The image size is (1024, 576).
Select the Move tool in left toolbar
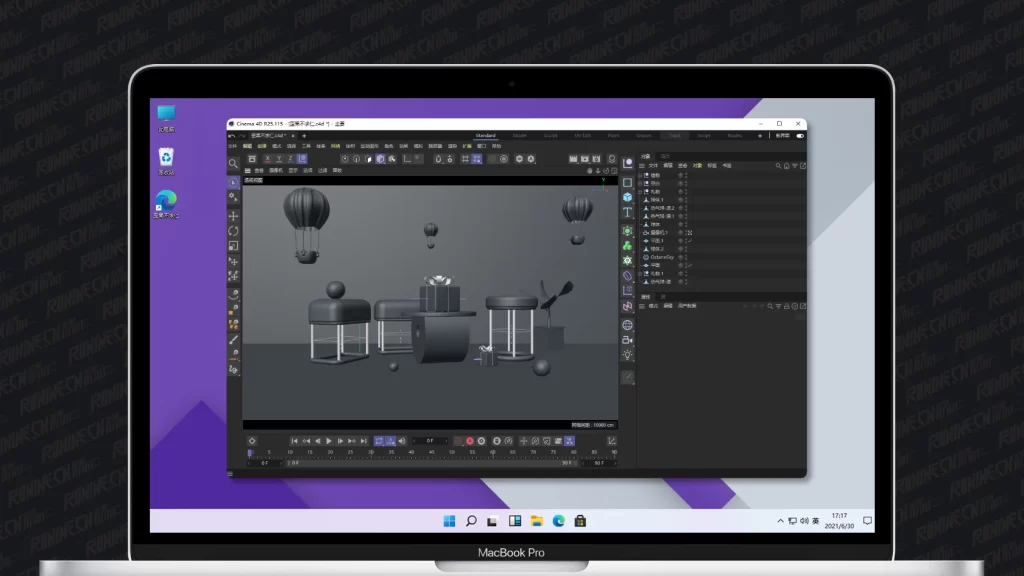point(234,216)
